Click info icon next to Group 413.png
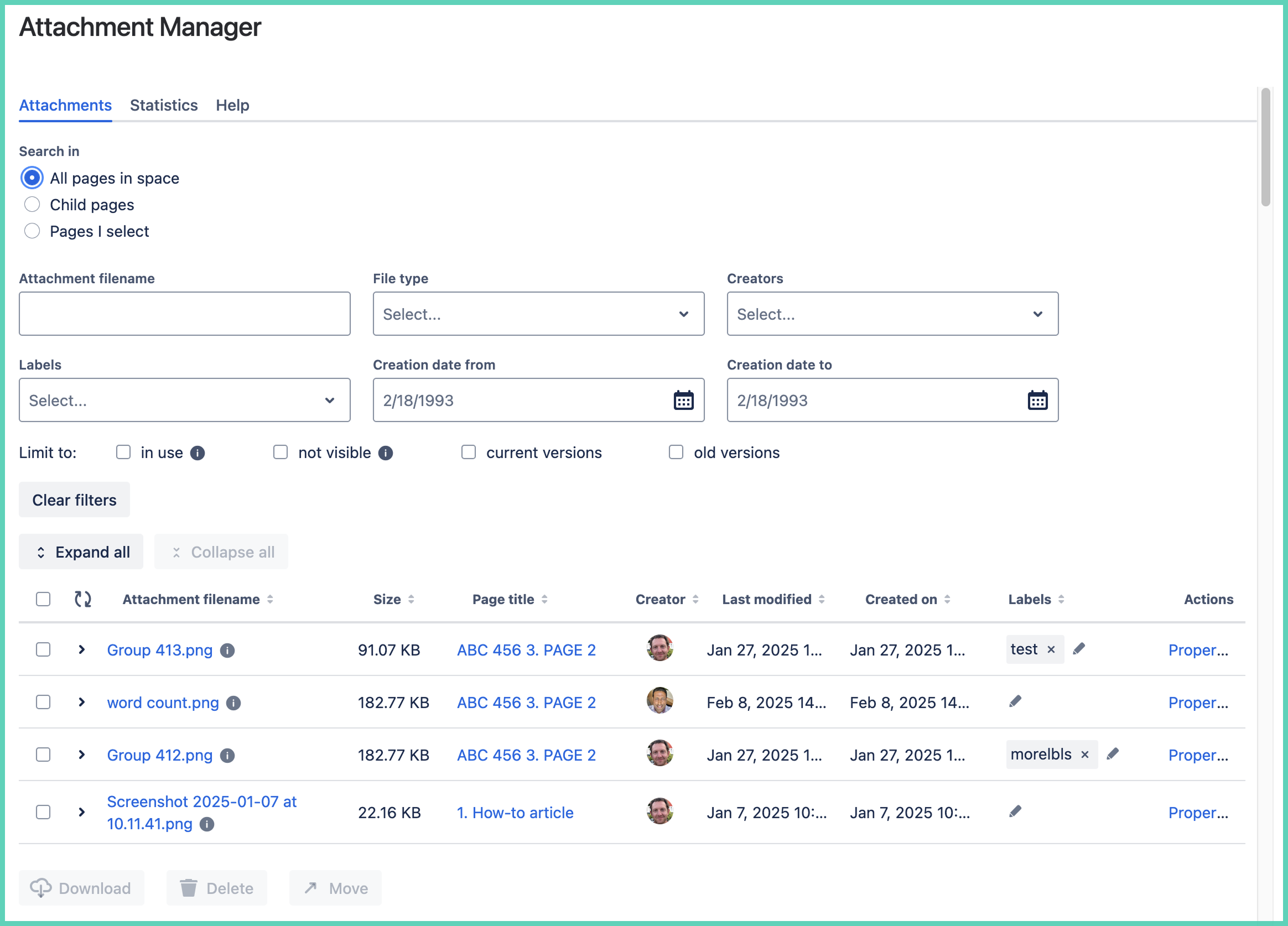The height and width of the screenshot is (926, 1288). pos(227,650)
